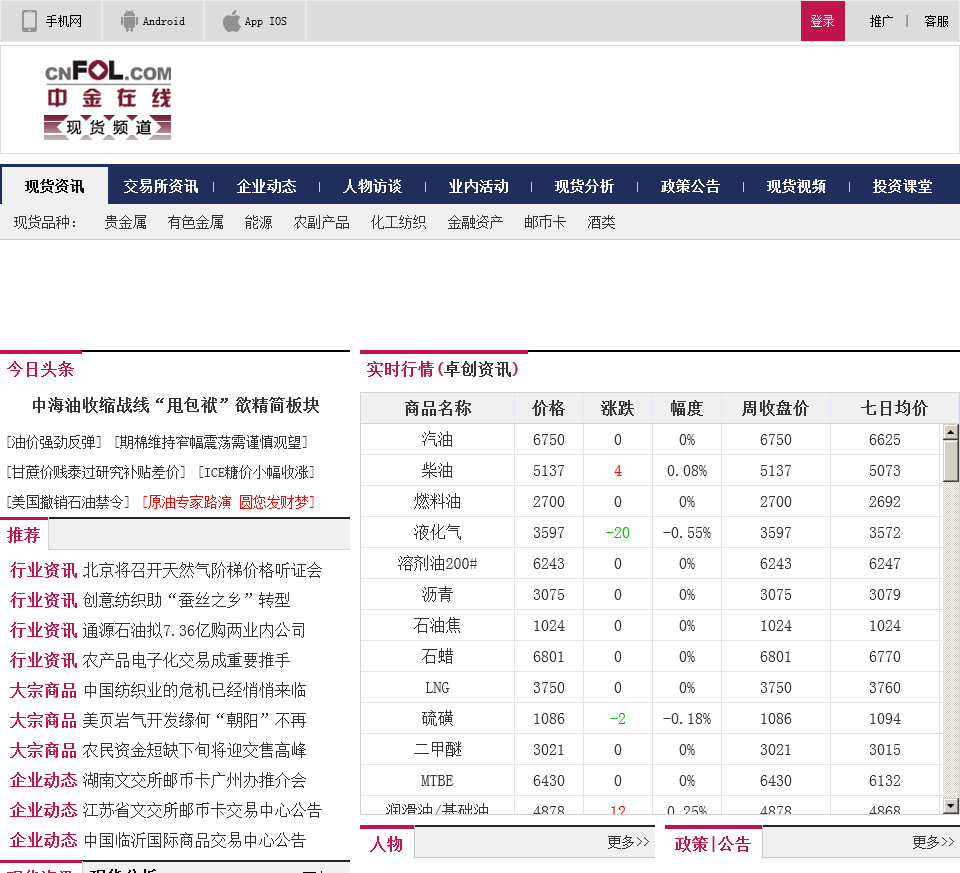Image resolution: width=960 pixels, height=873 pixels.
Task: Select the 化工纺织 spot category
Action: (398, 222)
